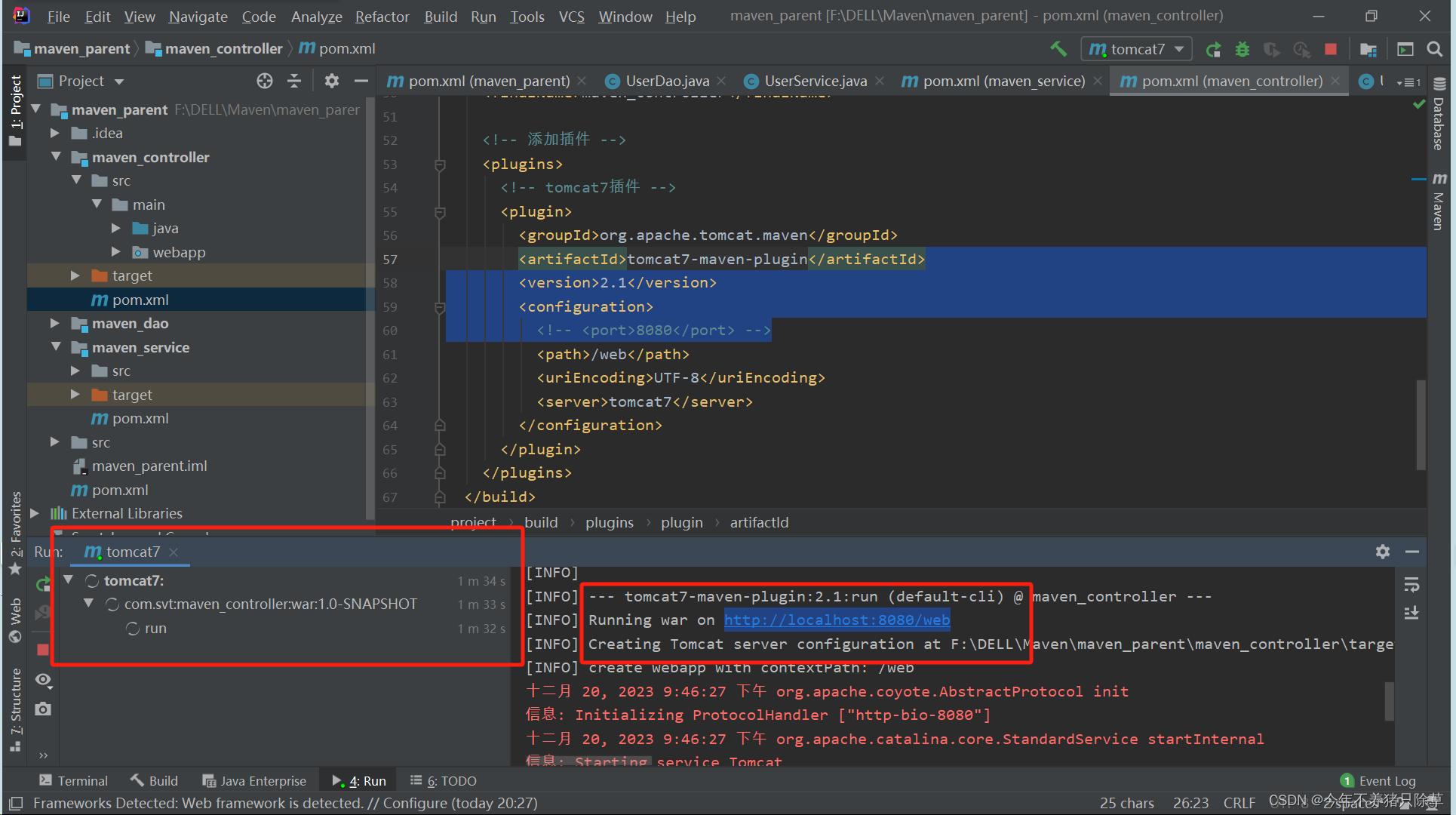This screenshot has width=1456, height=815.
Task: Click the CRLF line separator status
Action: pyautogui.click(x=1239, y=803)
